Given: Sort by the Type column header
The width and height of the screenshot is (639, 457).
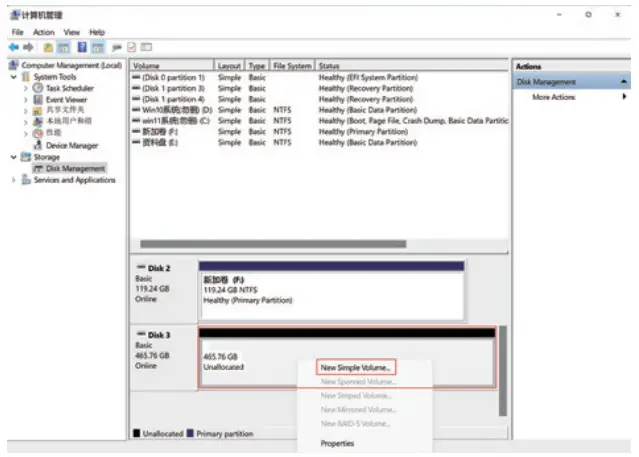Looking at the screenshot, I should (x=257, y=66).
